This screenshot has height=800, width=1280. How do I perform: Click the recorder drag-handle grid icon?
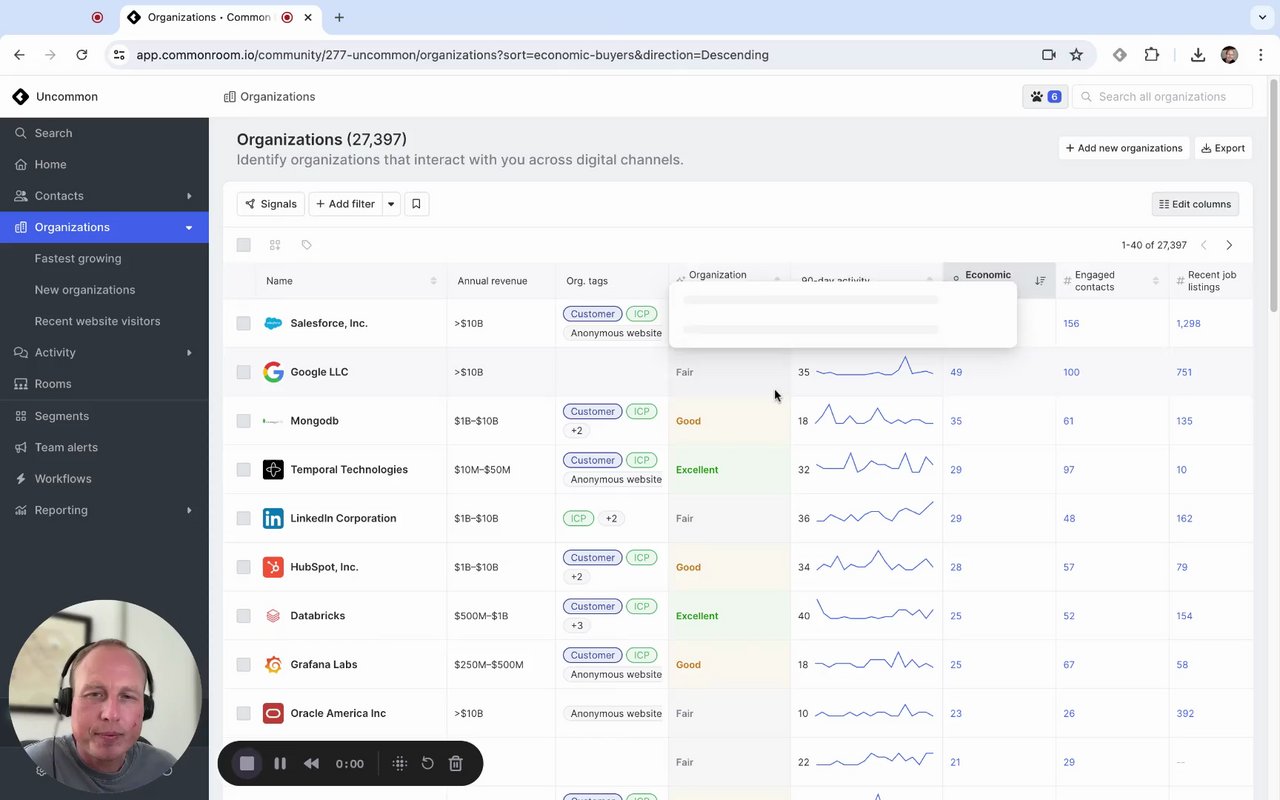click(400, 764)
